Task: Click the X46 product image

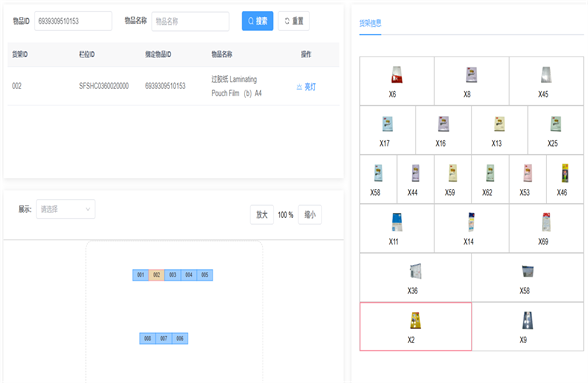Action: tap(565, 173)
